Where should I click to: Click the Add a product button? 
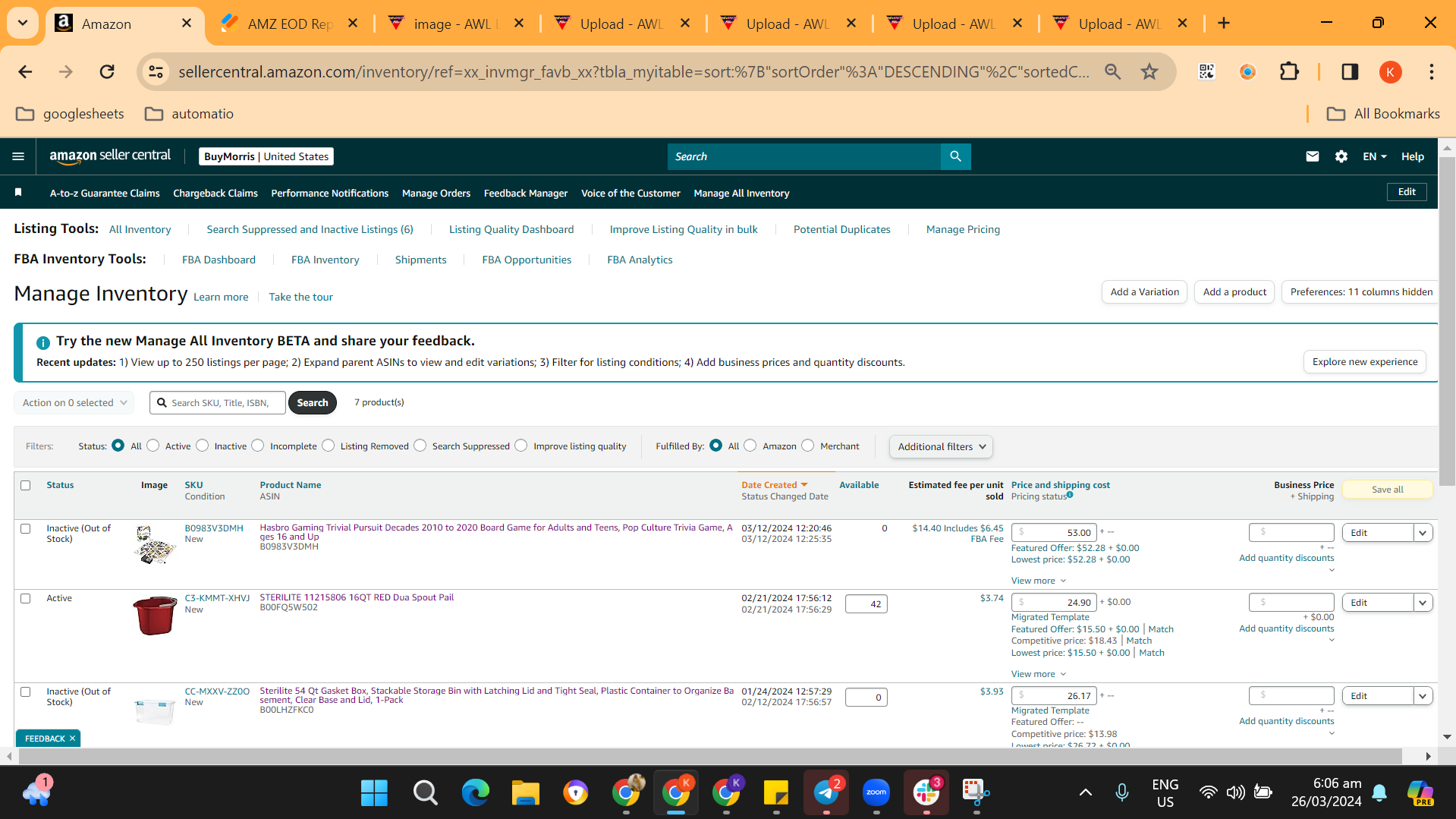pyautogui.click(x=1234, y=292)
